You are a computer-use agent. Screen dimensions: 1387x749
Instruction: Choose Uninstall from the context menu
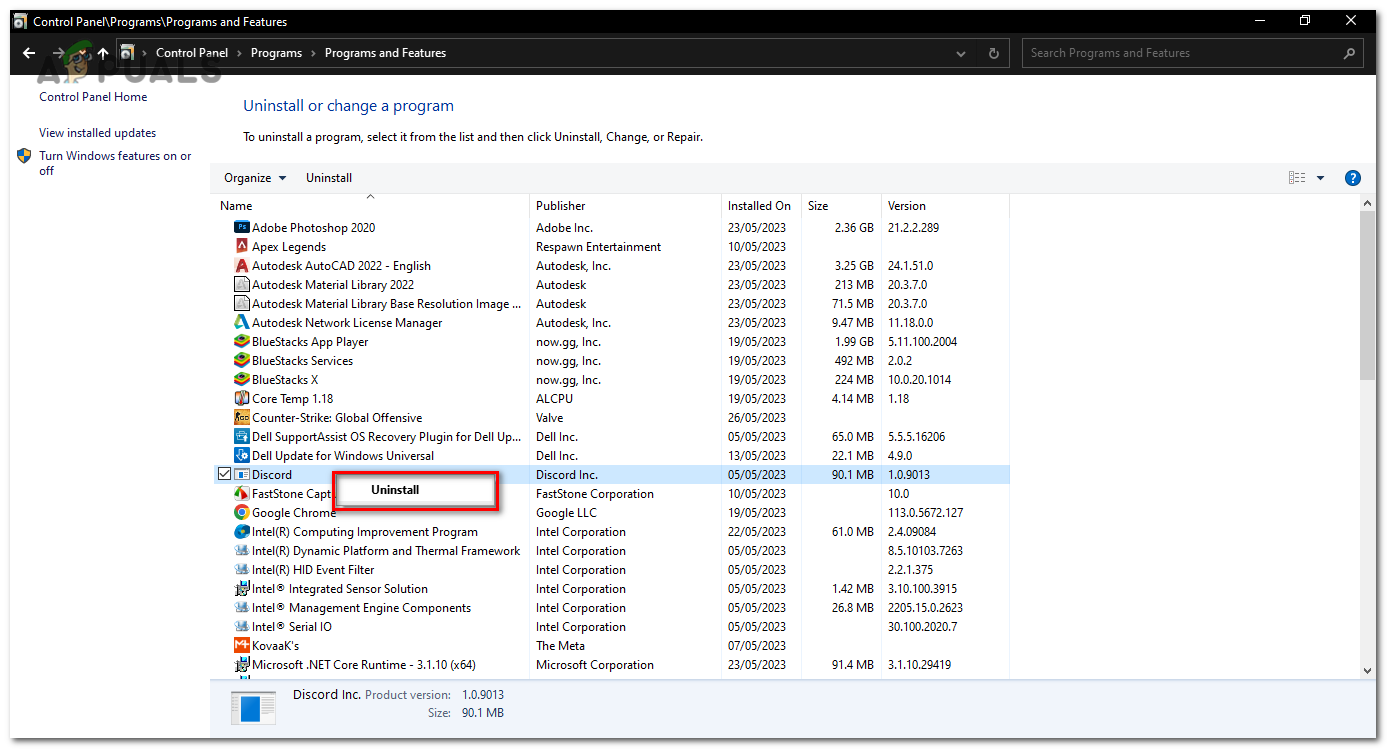coord(394,489)
